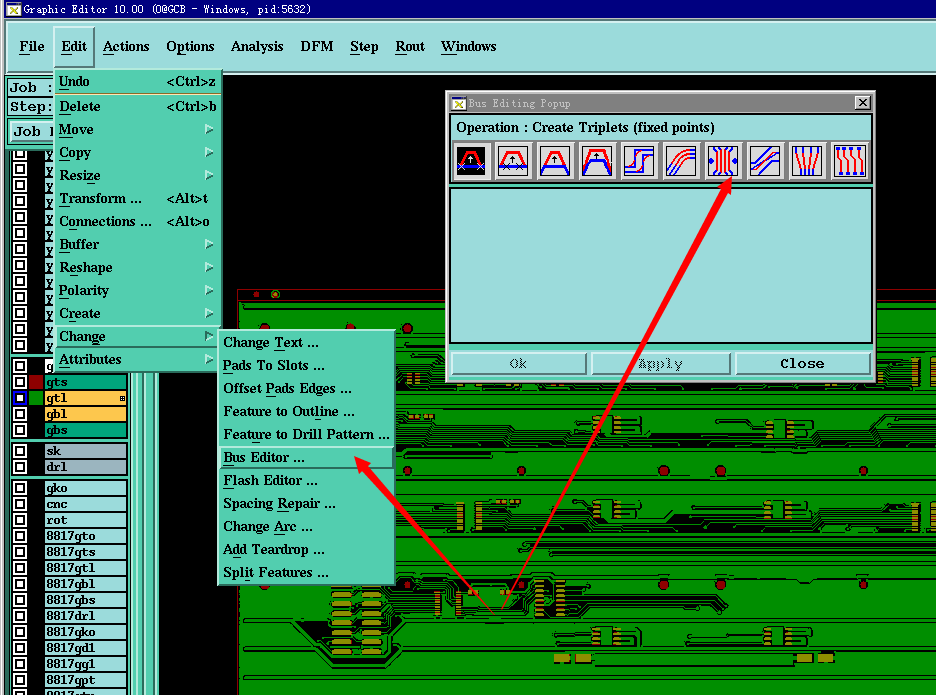Screen dimensions: 936x695
Task: Open the Windows menu
Action: (x=469, y=47)
